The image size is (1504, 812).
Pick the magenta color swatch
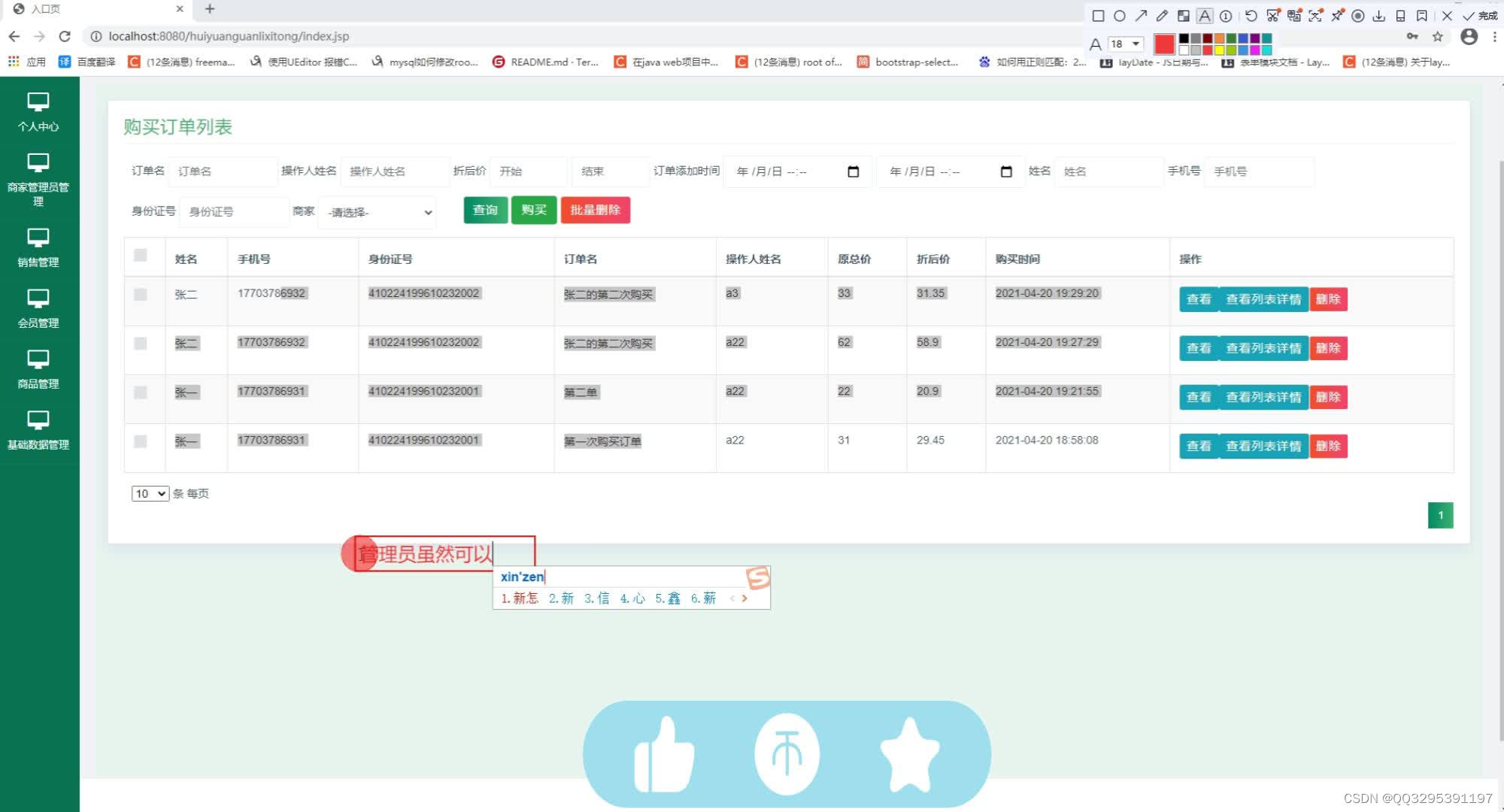tap(1255, 50)
